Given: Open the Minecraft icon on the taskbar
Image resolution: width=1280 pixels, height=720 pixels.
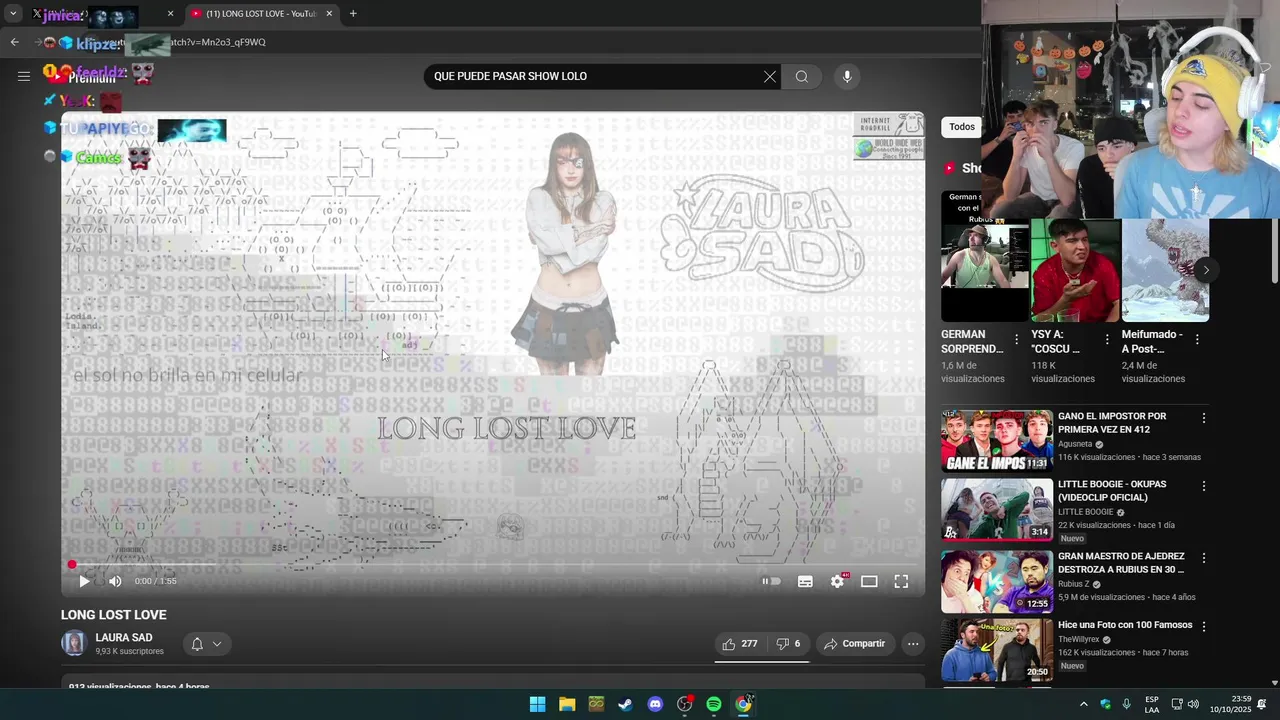Looking at the screenshot, I should [596, 704].
